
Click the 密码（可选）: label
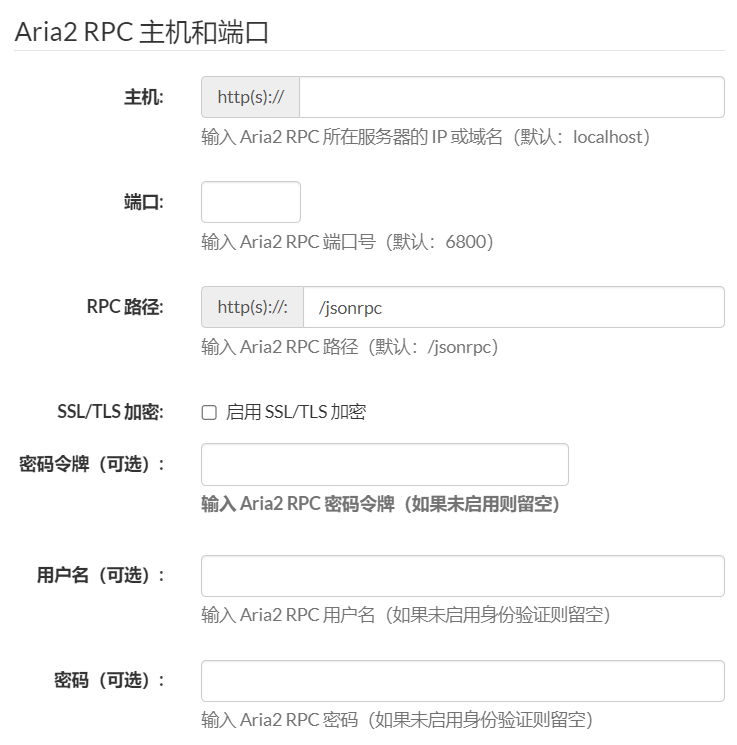(110, 680)
